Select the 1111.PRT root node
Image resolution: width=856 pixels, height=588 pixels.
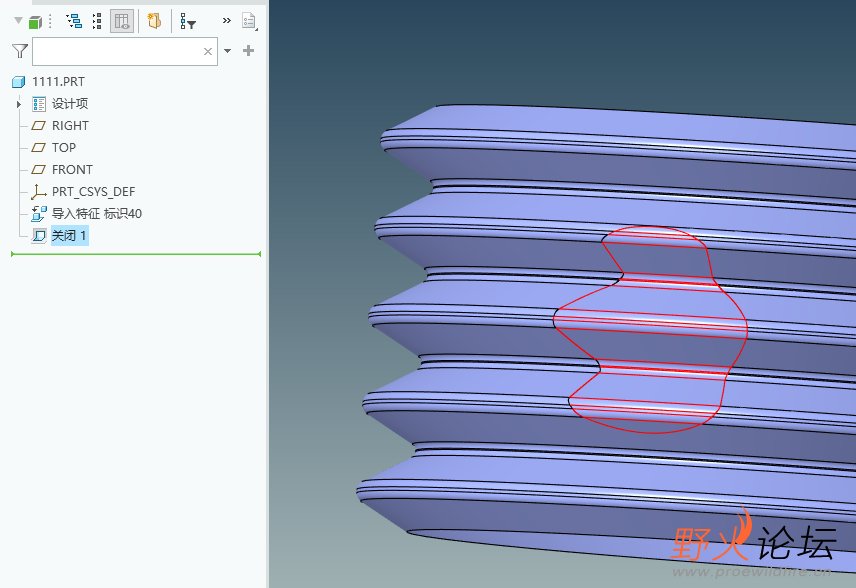(x=58, y=82)
